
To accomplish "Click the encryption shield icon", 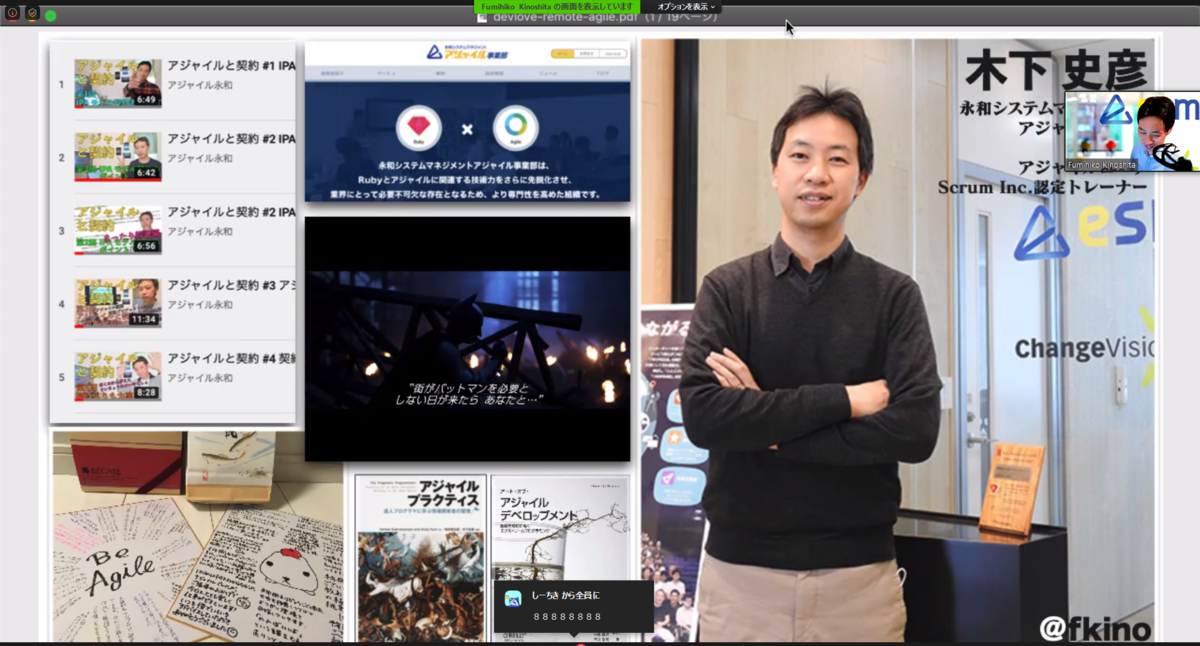I will [x=32, y=13].
